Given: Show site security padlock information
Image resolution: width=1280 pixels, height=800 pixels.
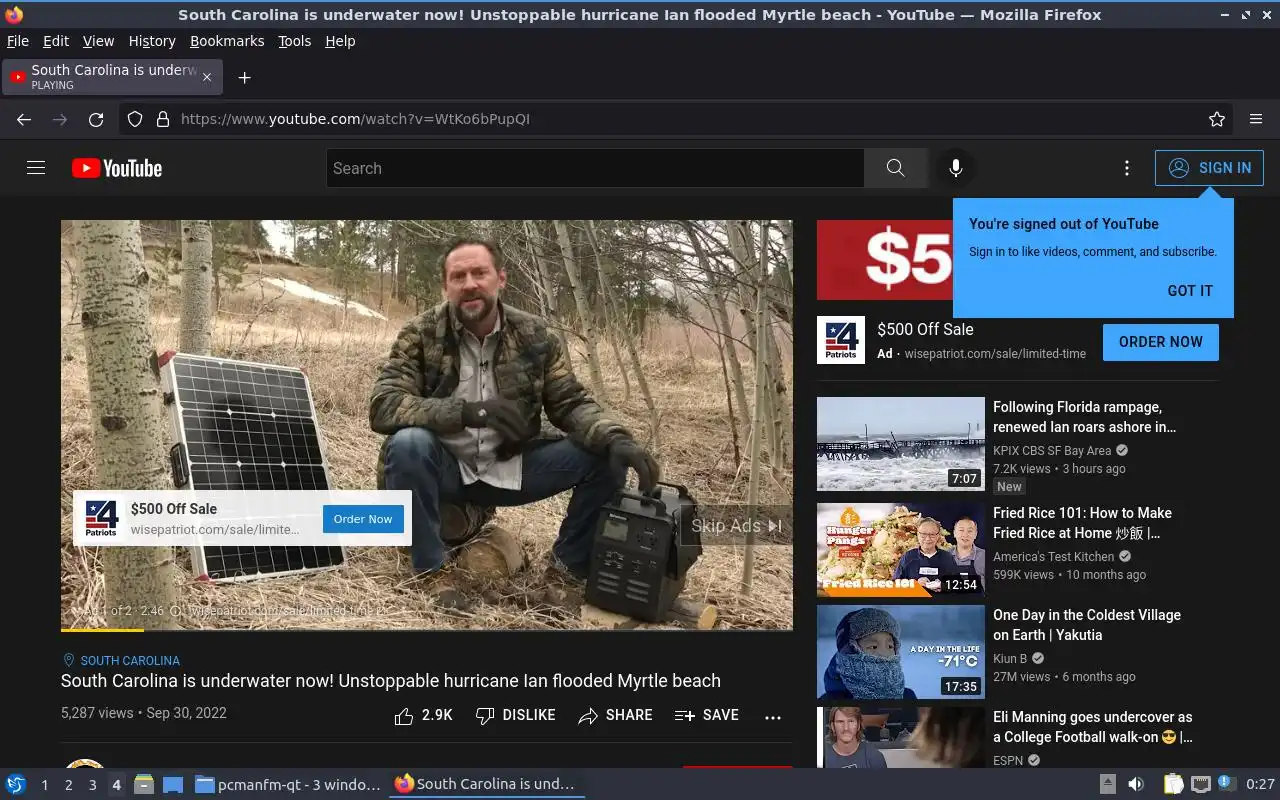Looking at the screenshot, I should click(x=163, y=119).
